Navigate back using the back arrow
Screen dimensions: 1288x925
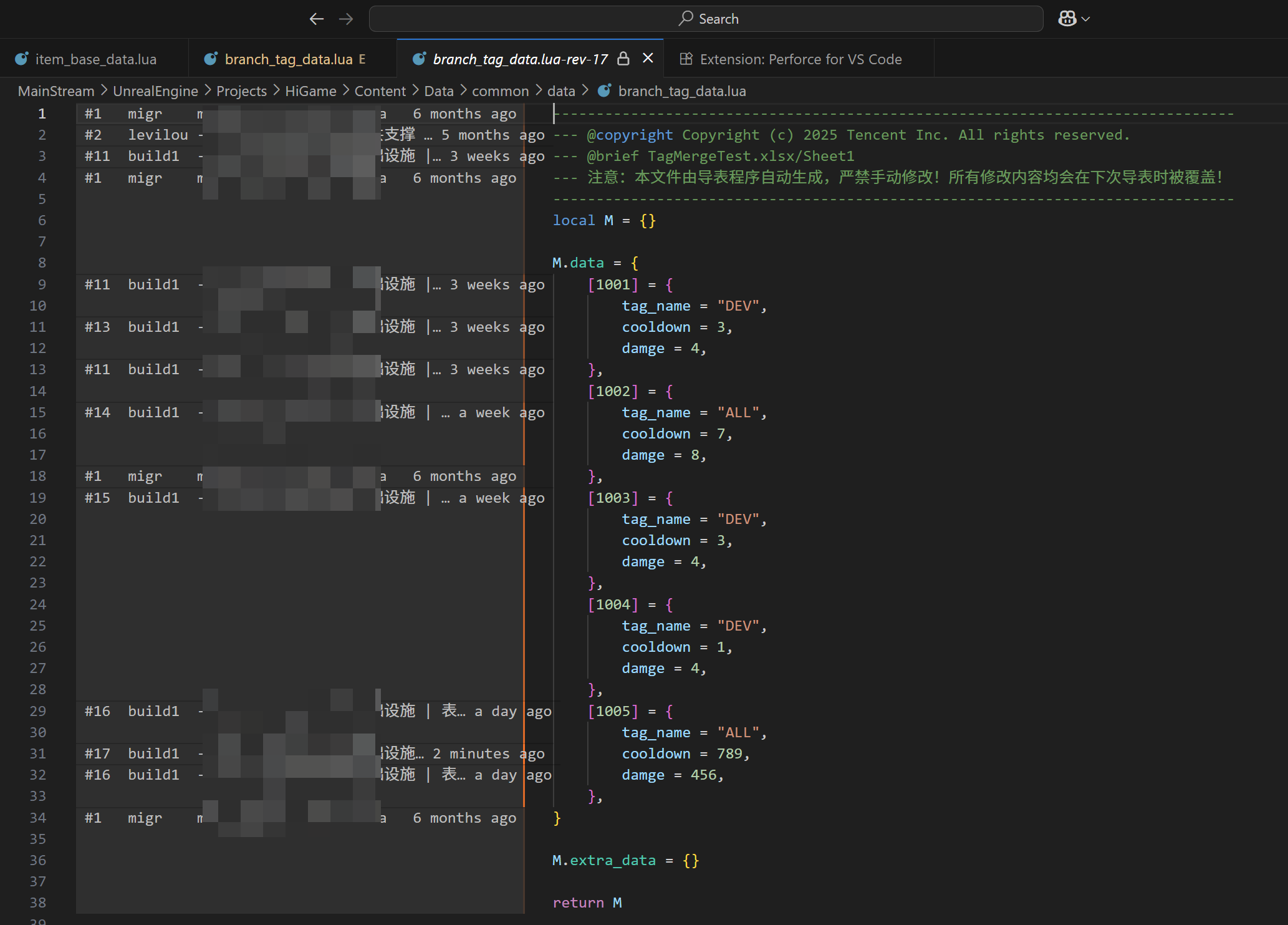[x=317, y=19]
